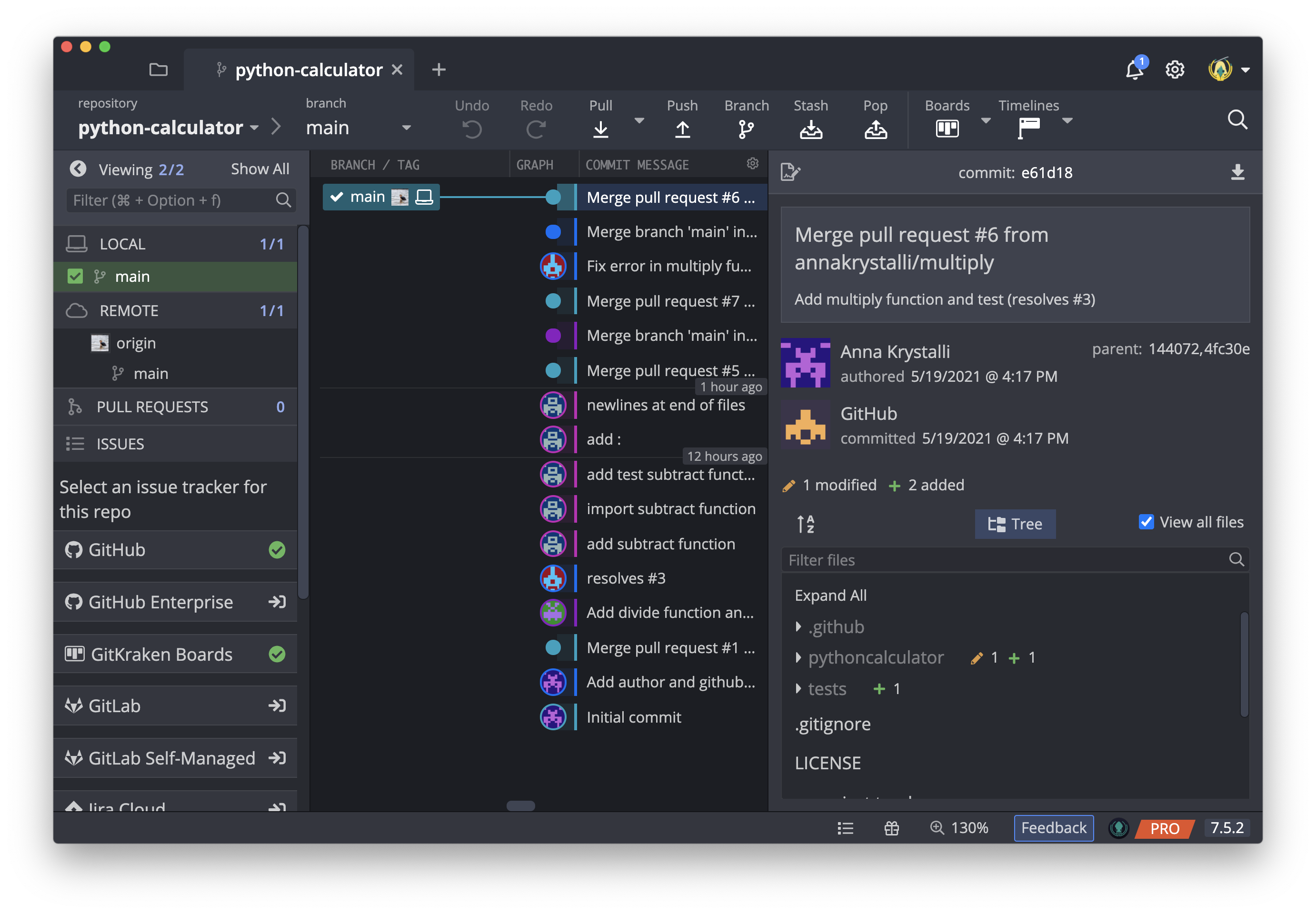Open the Pull options dropdown arrow
The image size is (1316, 914).
click(639, 120)
